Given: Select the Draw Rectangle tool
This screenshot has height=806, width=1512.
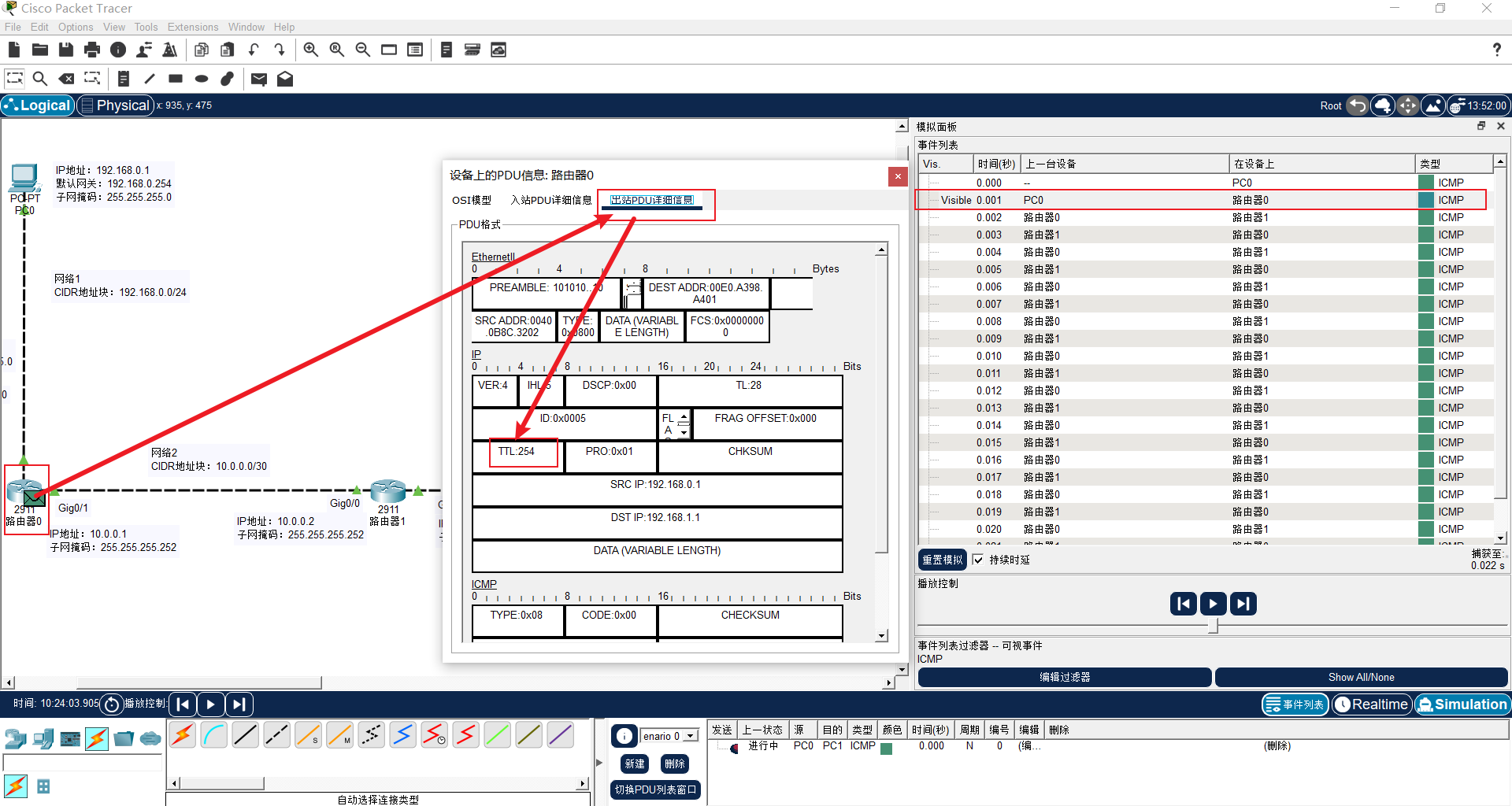Looking at the screenshot, I should (176, 79).
